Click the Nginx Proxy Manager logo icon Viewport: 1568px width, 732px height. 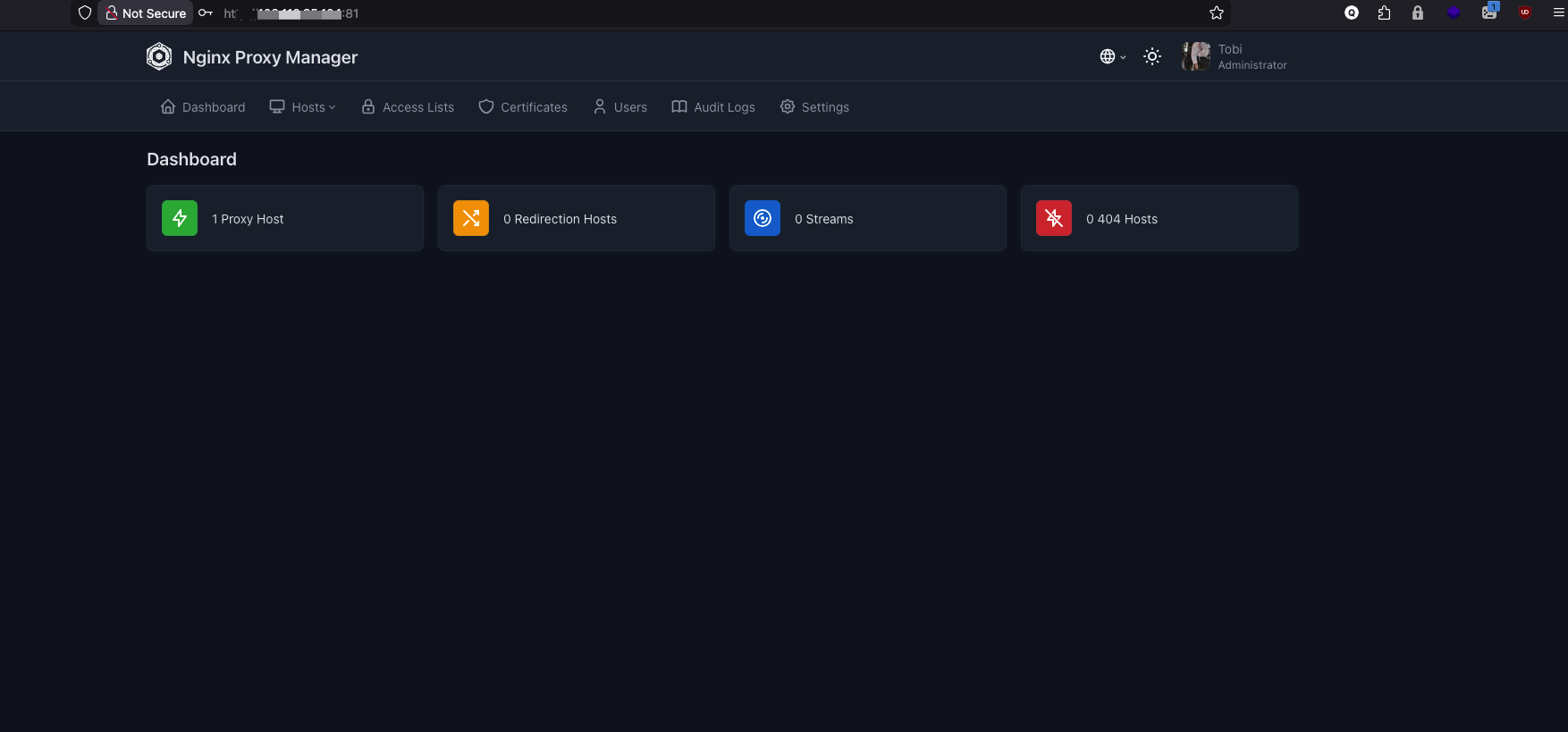[159, 57]
